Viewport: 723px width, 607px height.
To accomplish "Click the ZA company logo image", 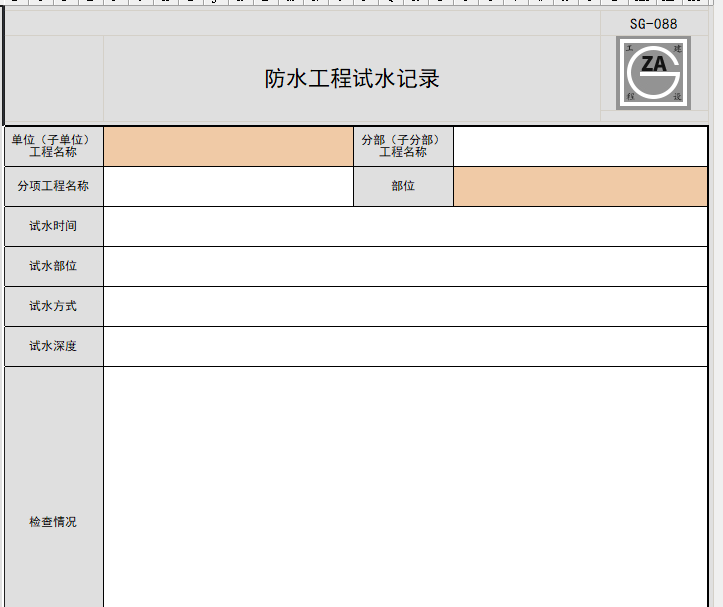I will 653,73.
